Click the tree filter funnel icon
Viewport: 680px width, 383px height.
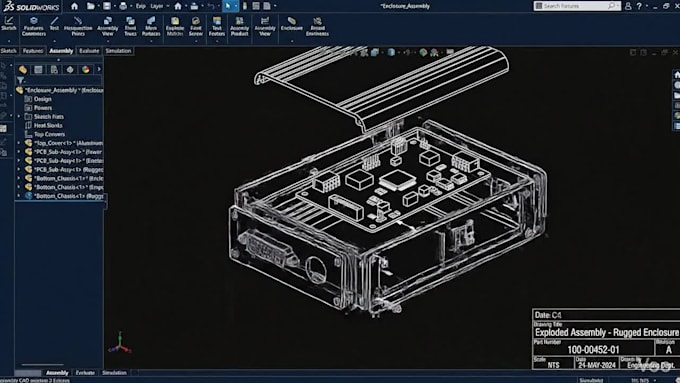click(x=20, y=80)
